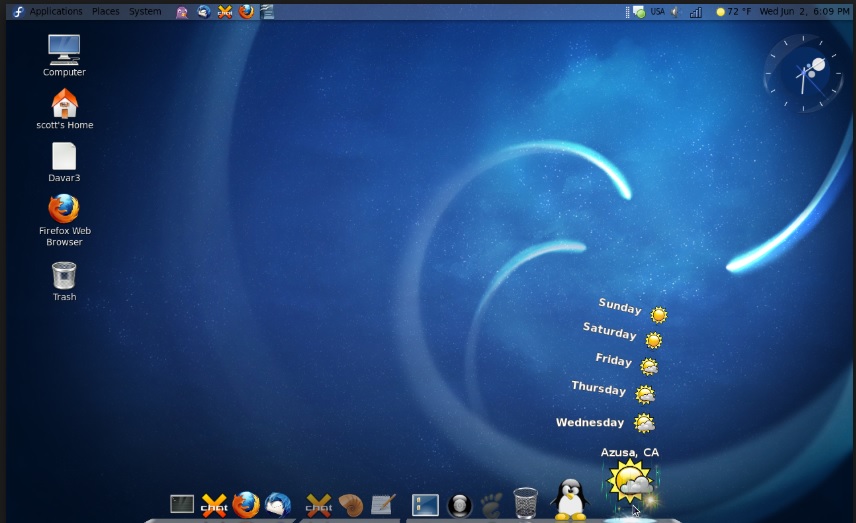Show the 72 °F weather applet details

(x=733, y=12)
